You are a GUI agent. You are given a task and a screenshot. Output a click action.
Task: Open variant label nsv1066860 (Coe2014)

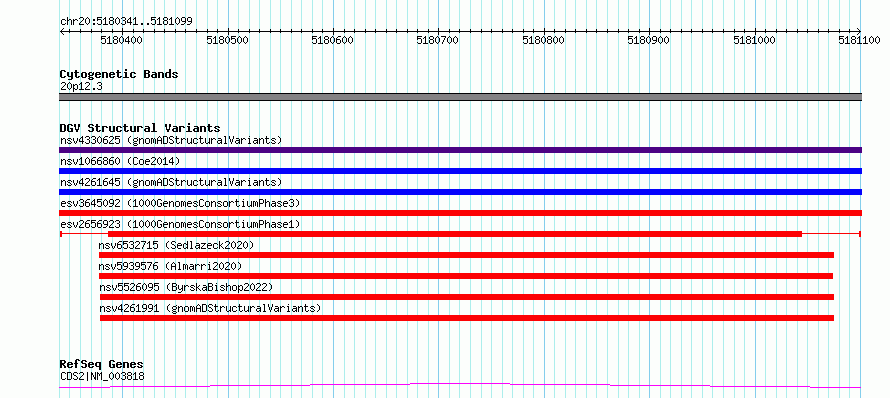pos(120,161)
